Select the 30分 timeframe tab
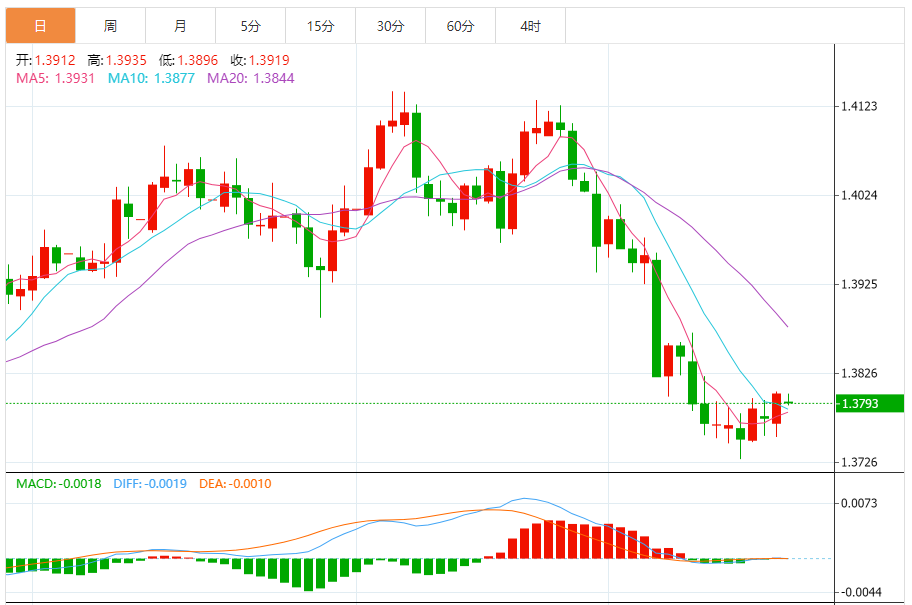 [390, 26]
